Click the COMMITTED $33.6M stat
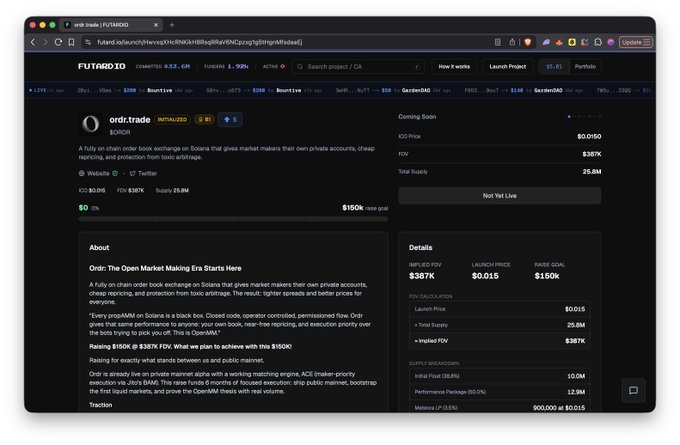Image resolution: width=680 pixels, height=445 pixels. coord(163,66)
